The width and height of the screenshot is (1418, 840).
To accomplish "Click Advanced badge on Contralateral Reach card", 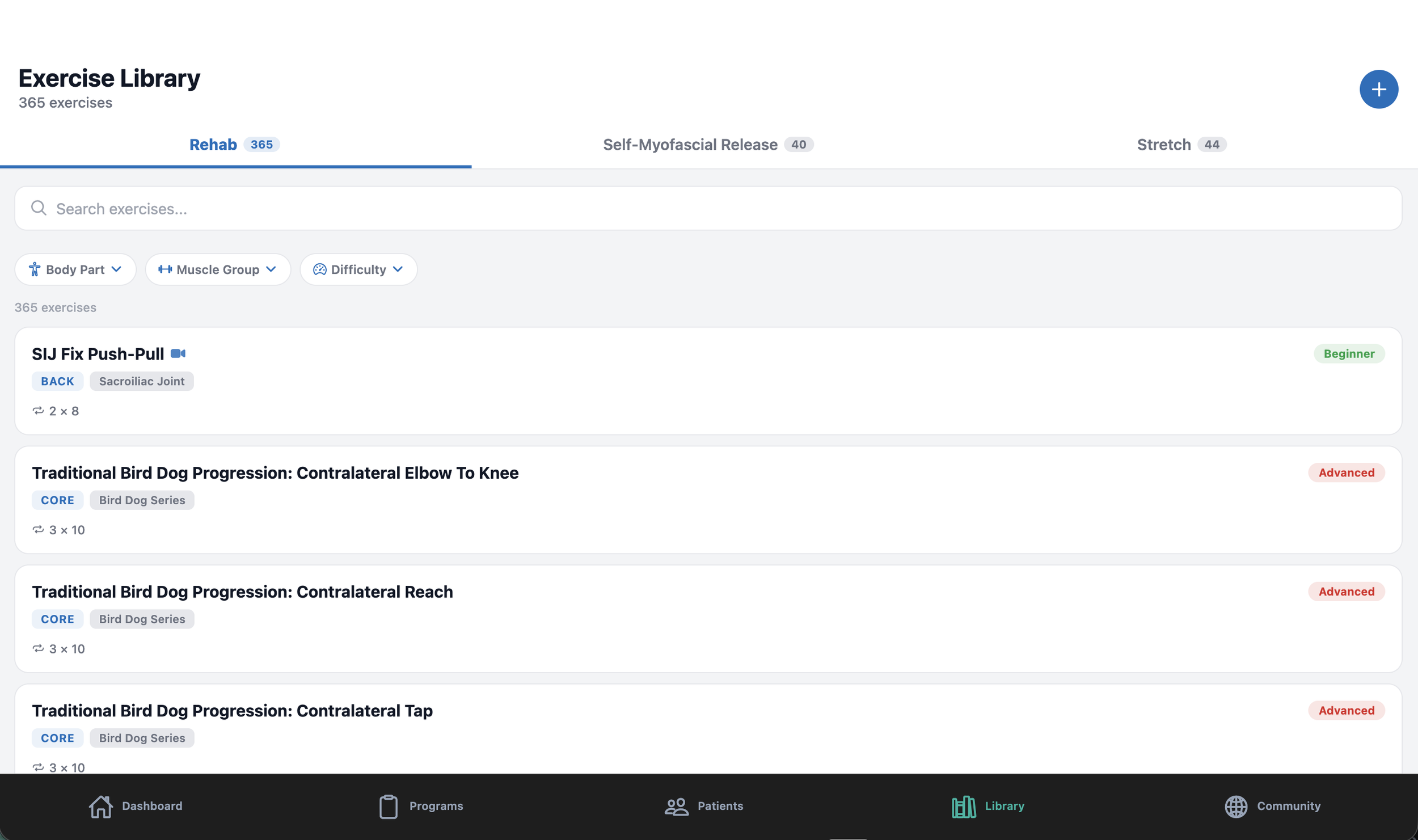I will (1347, 592).
